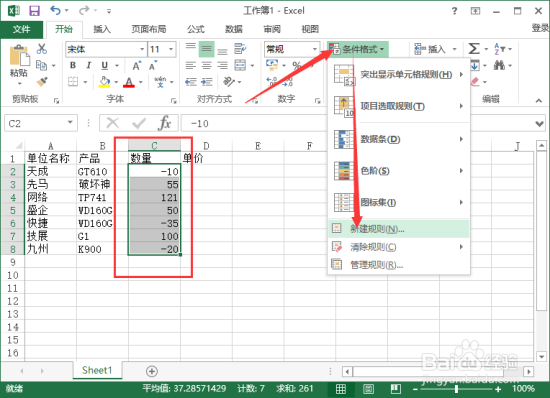Open the font name 宋体 dropdown
Image resolution: width=550 pixels, height=398 pixels.
142,49
